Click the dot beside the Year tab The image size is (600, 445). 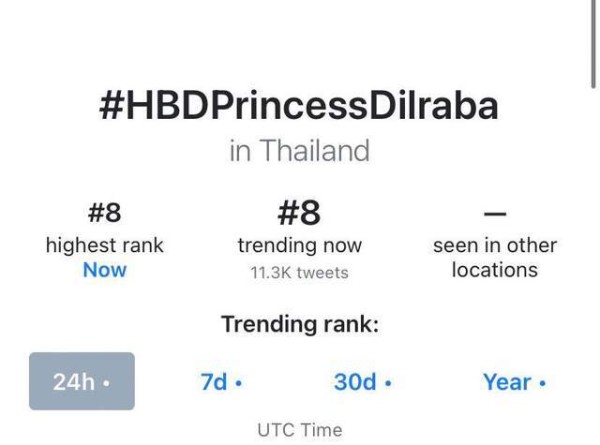click(543, 383)
